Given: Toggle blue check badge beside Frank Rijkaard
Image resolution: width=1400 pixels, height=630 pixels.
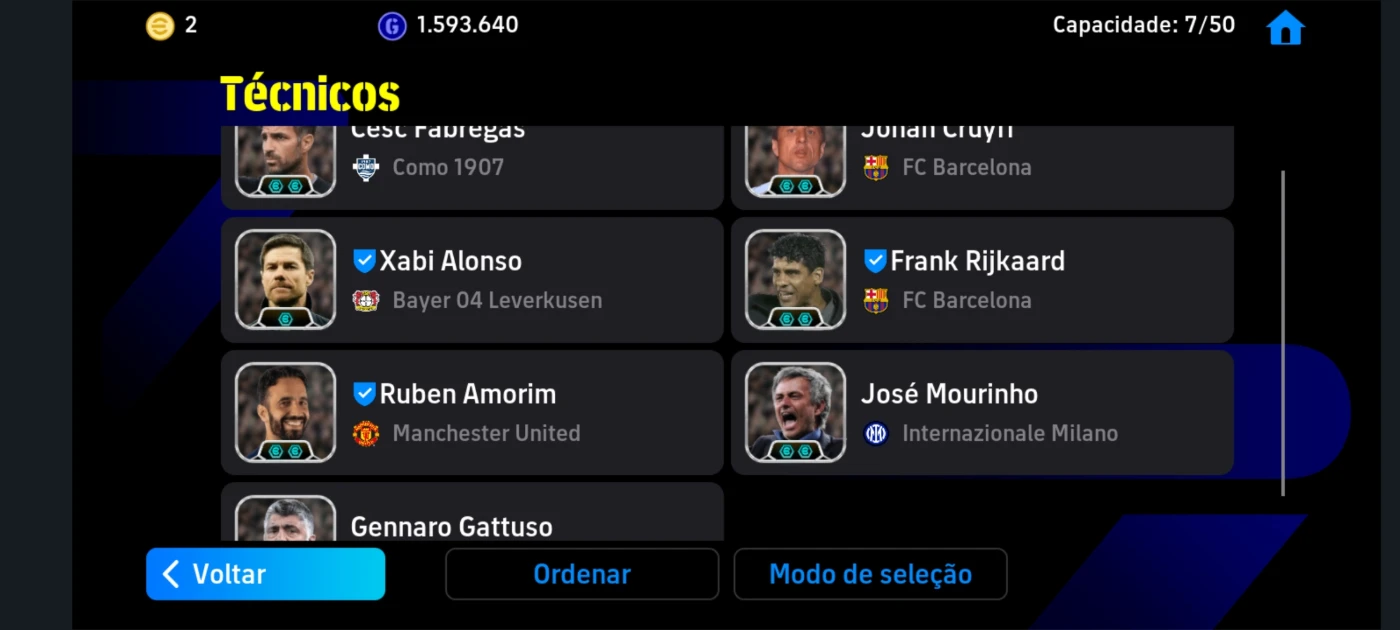Looking at the screenshot, I should 875,261.
